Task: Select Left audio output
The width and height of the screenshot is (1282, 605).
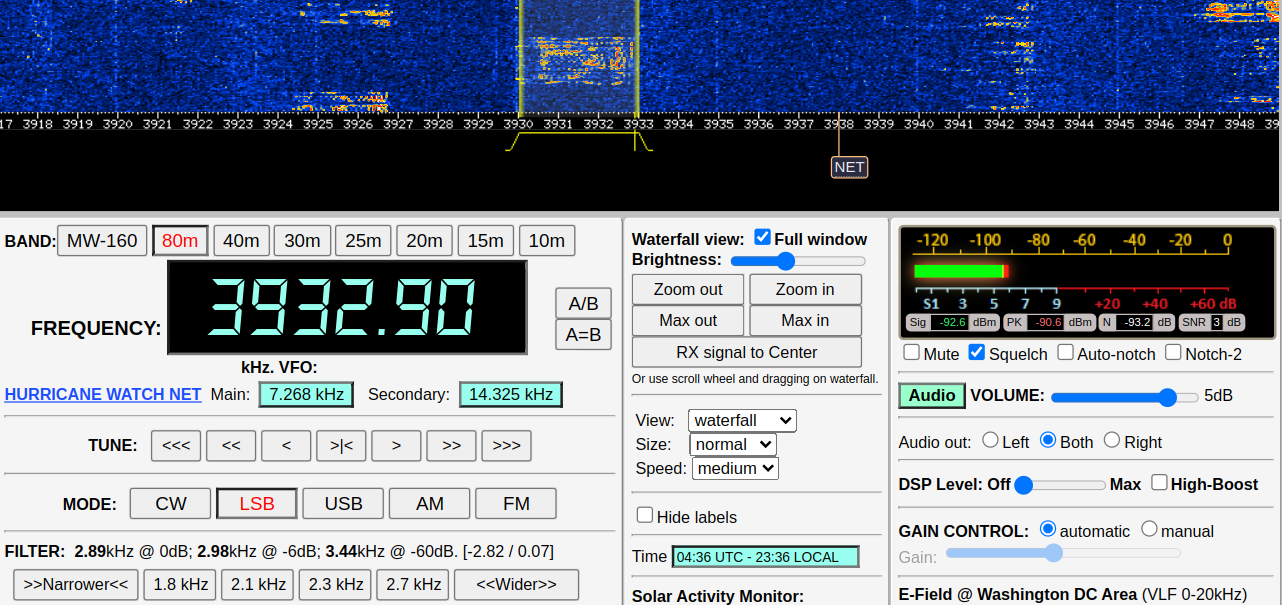Action: coord(990,440)
